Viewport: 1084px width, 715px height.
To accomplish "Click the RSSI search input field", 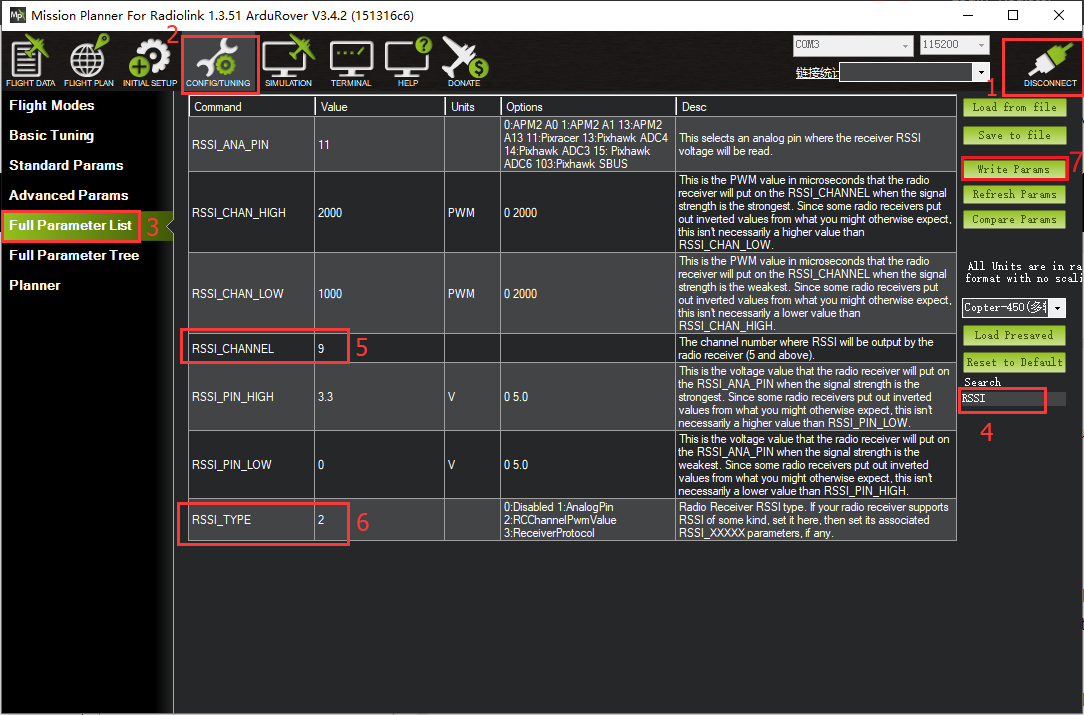I will [x=1002, y=399].
